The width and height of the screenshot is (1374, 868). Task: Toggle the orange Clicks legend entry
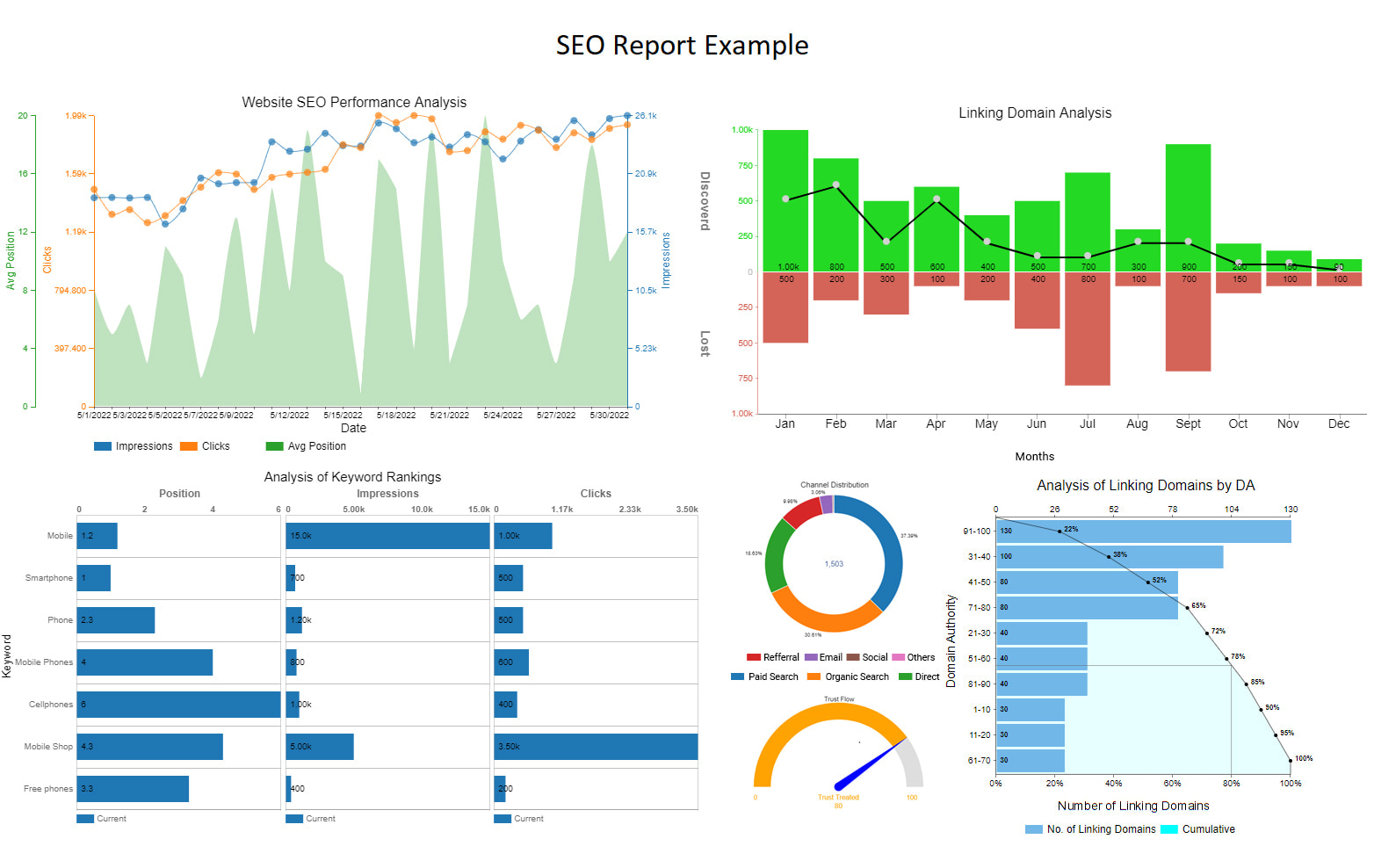pos(205,446)
